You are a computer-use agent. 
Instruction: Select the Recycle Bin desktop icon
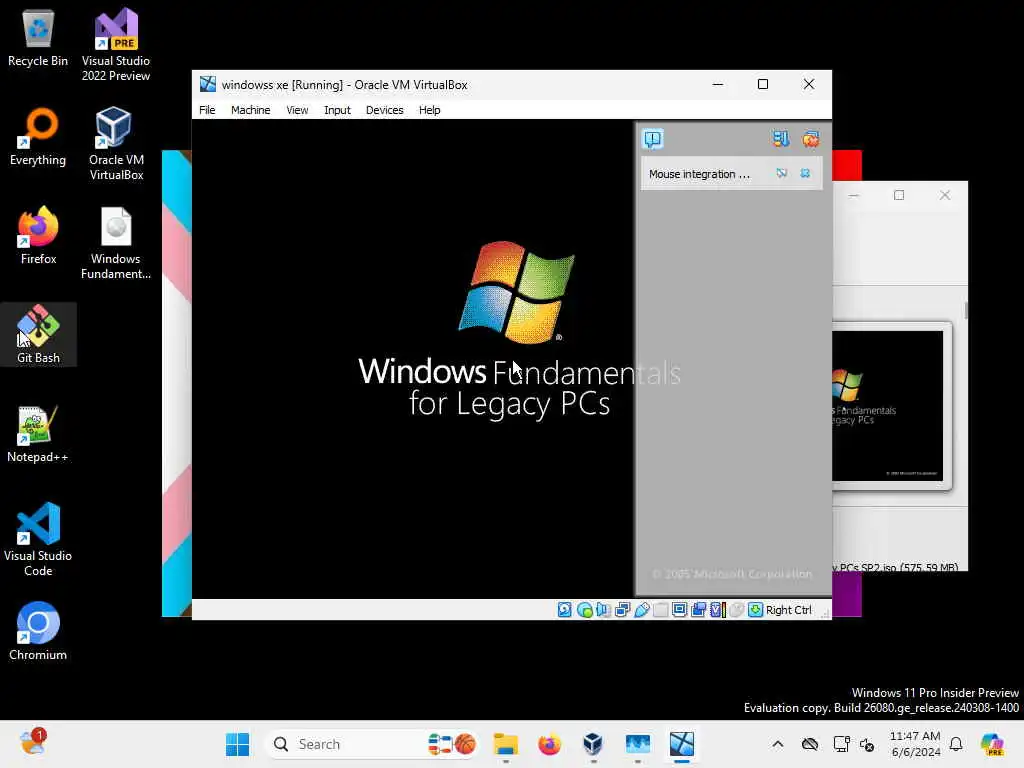(38, 38)
